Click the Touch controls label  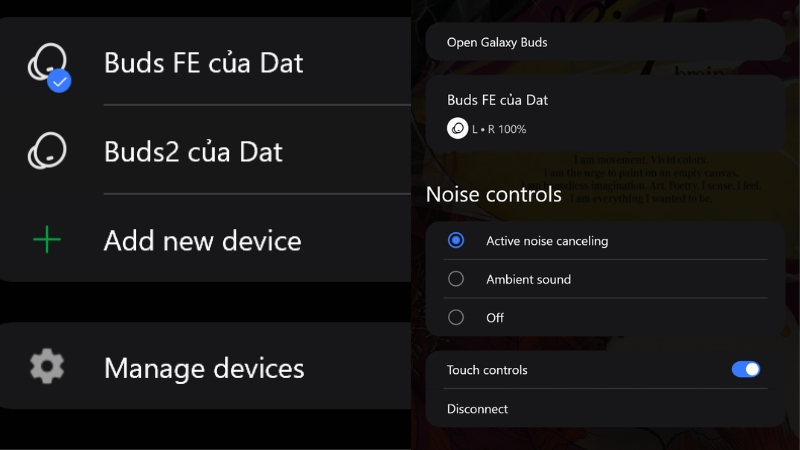click(x=487, y=370)
